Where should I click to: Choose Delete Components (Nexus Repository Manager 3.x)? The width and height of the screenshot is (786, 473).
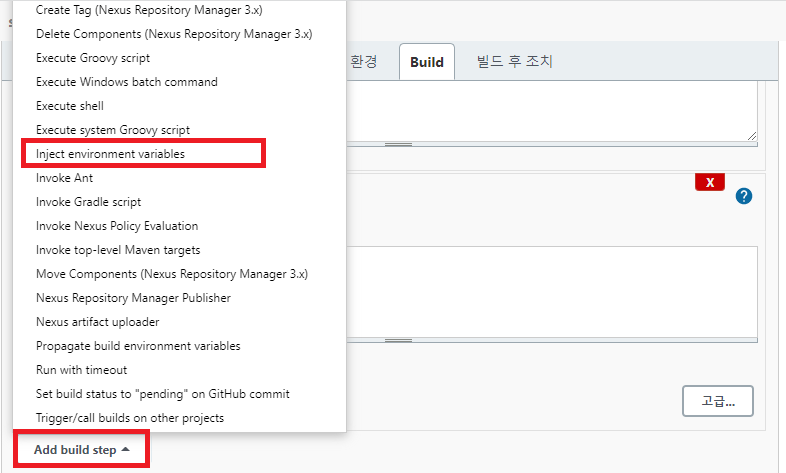(x=174, y=34)
